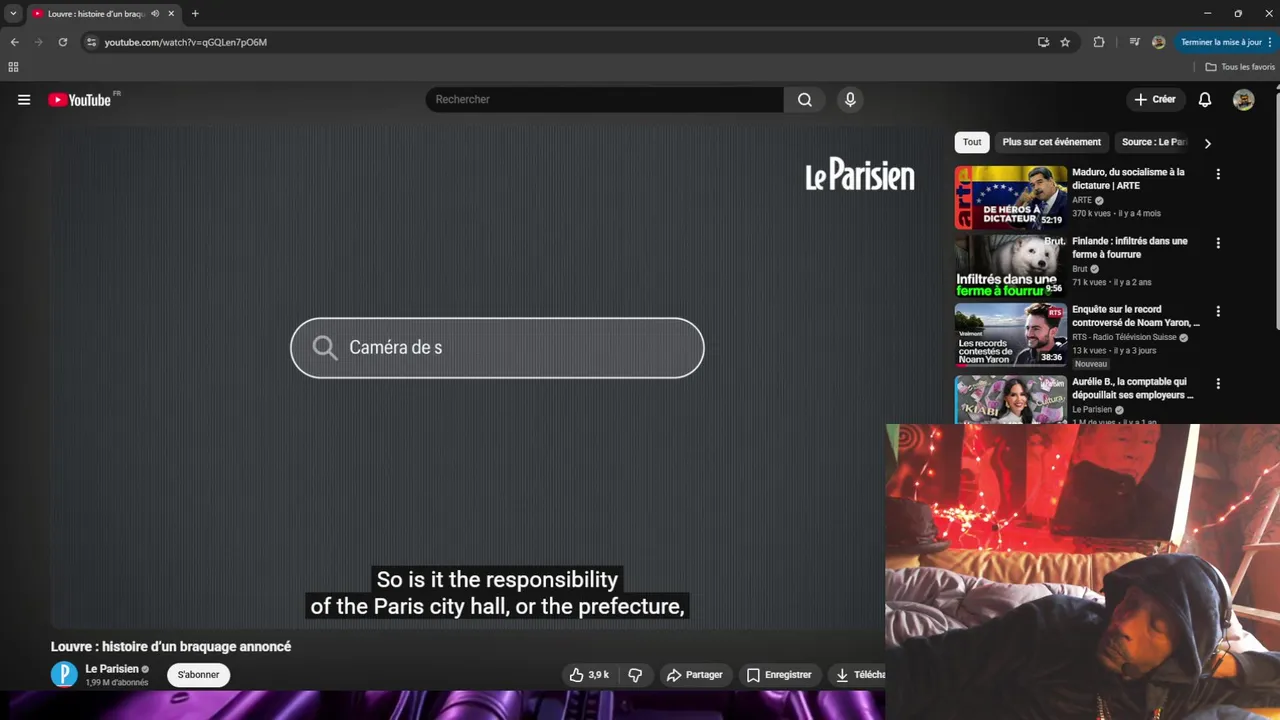Open title 'Enquête sur le record controversé'
1280x720 pixels.
click(1136, 316)
